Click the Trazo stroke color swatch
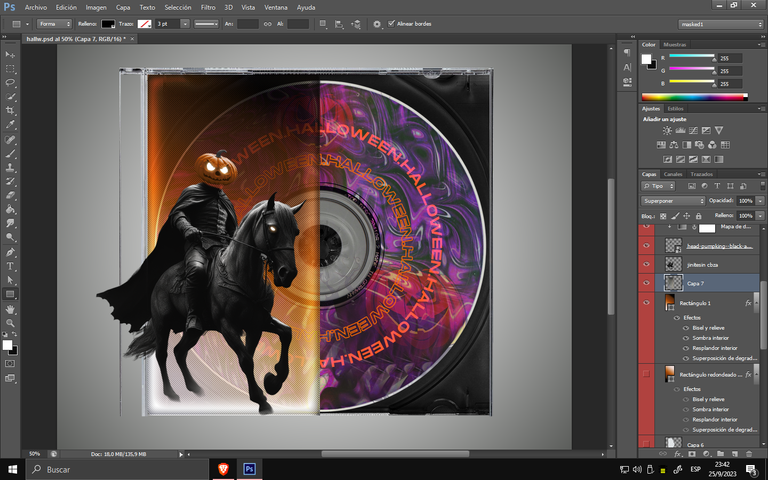 pos(144,24)
